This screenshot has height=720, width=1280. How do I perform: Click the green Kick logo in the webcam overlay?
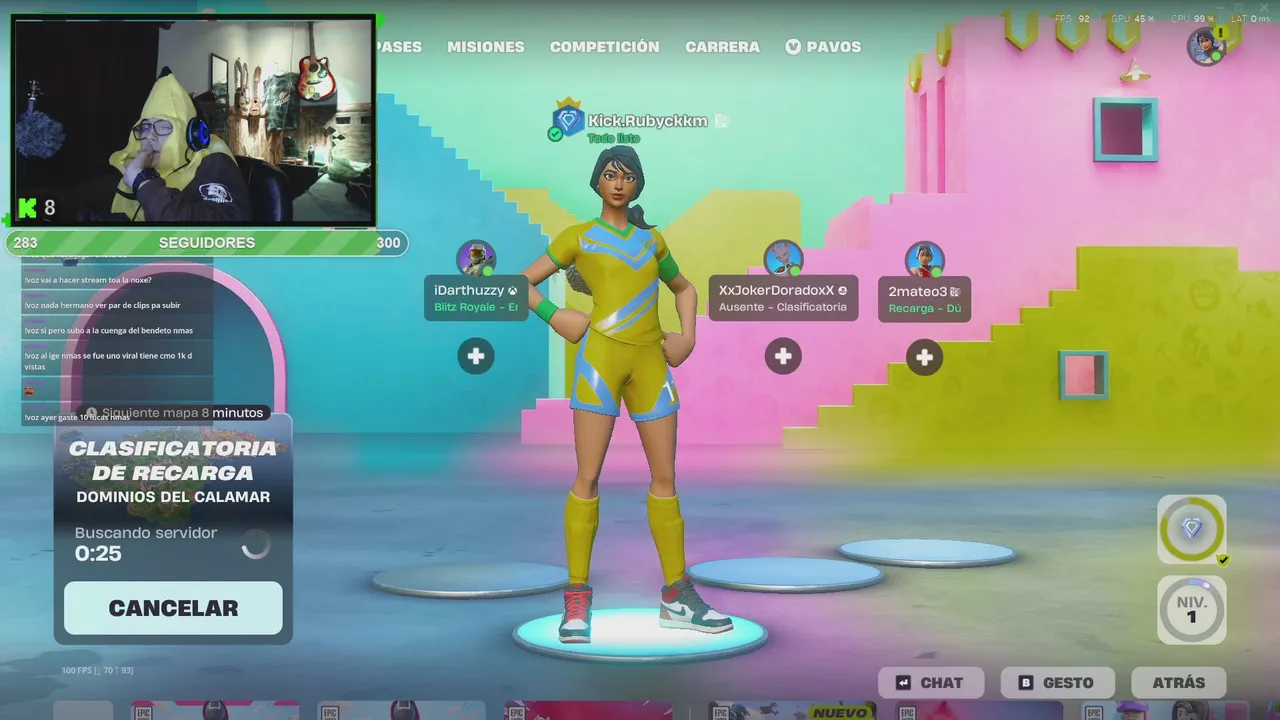click(28, 208)
